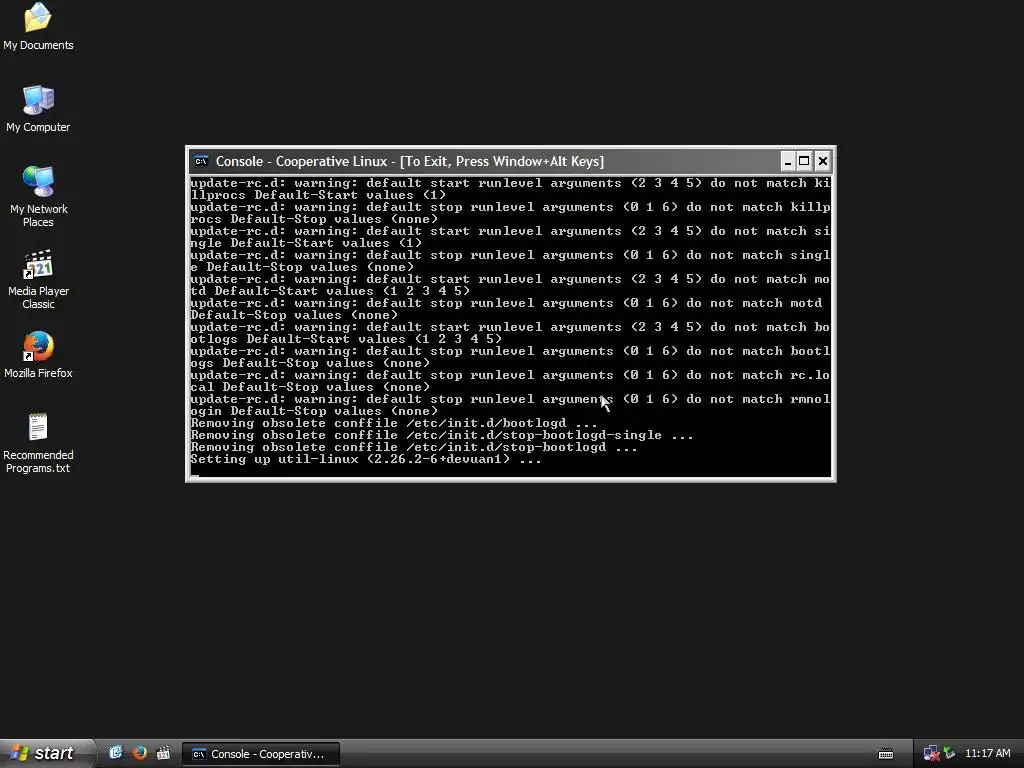Click the line ending in 'stop-bootlogd-single ...'
The width and height of the screenshot is (1024, 768).
[441, 435]
